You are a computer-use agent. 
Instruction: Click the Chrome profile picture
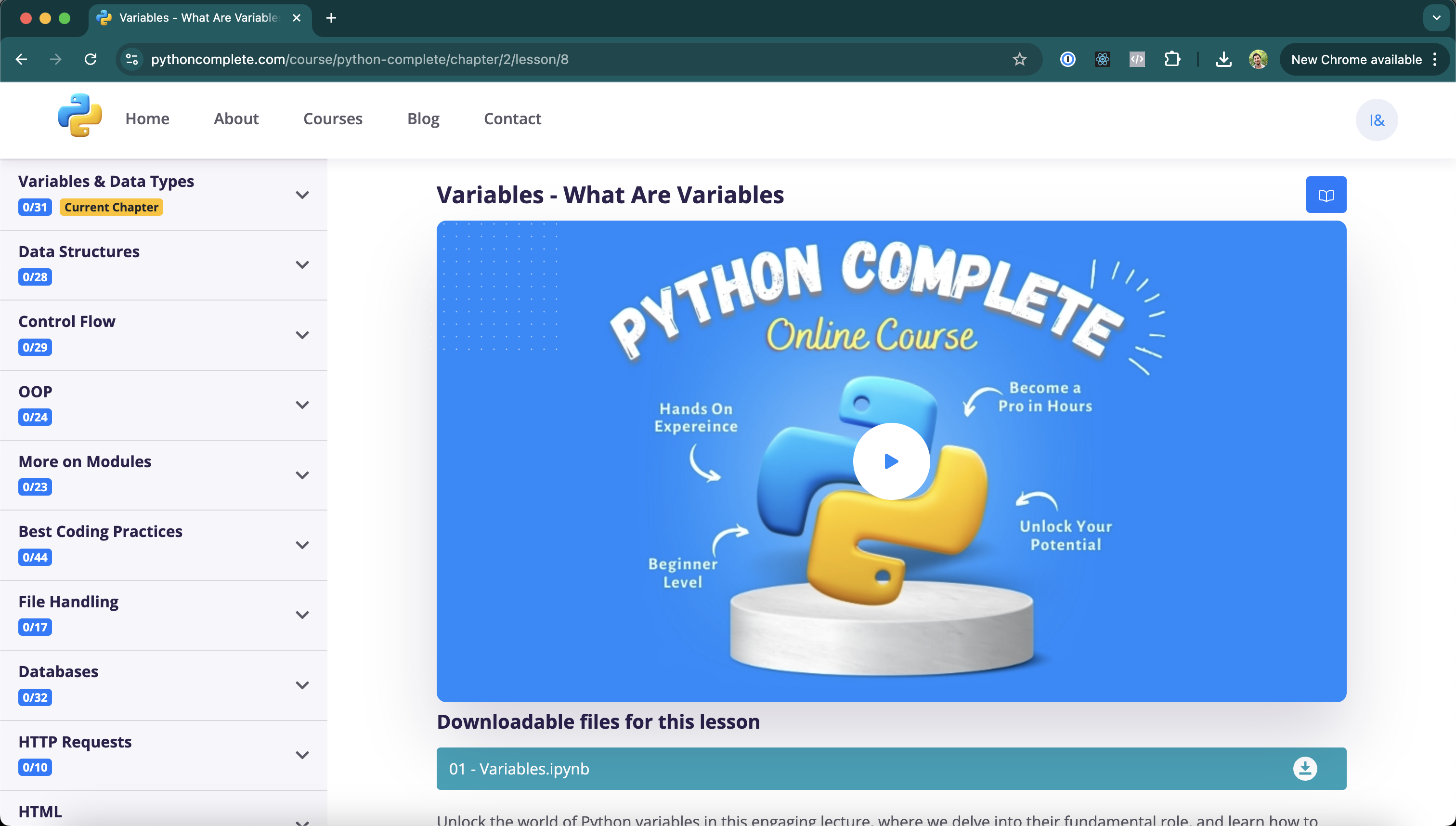tap(1258, 59)
